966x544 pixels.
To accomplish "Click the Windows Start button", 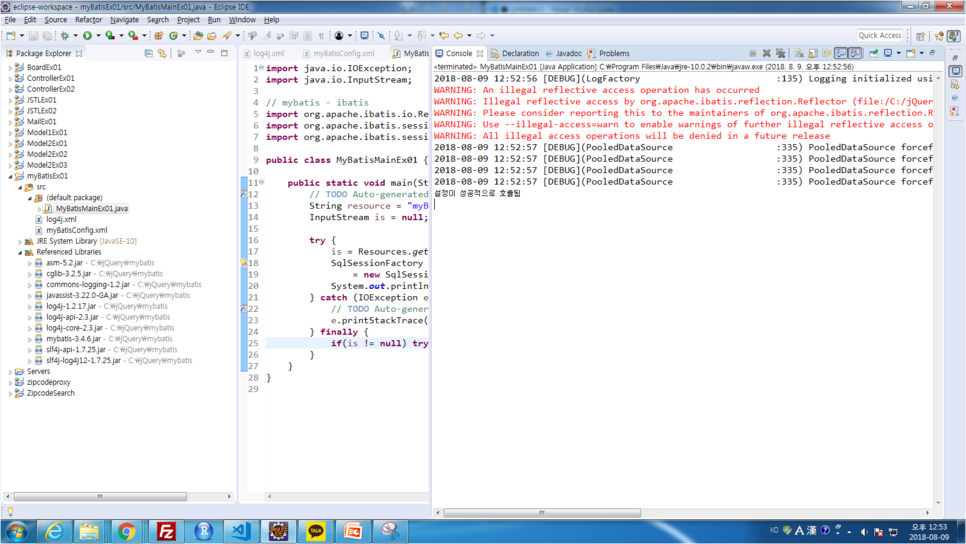I will [16, 531].
